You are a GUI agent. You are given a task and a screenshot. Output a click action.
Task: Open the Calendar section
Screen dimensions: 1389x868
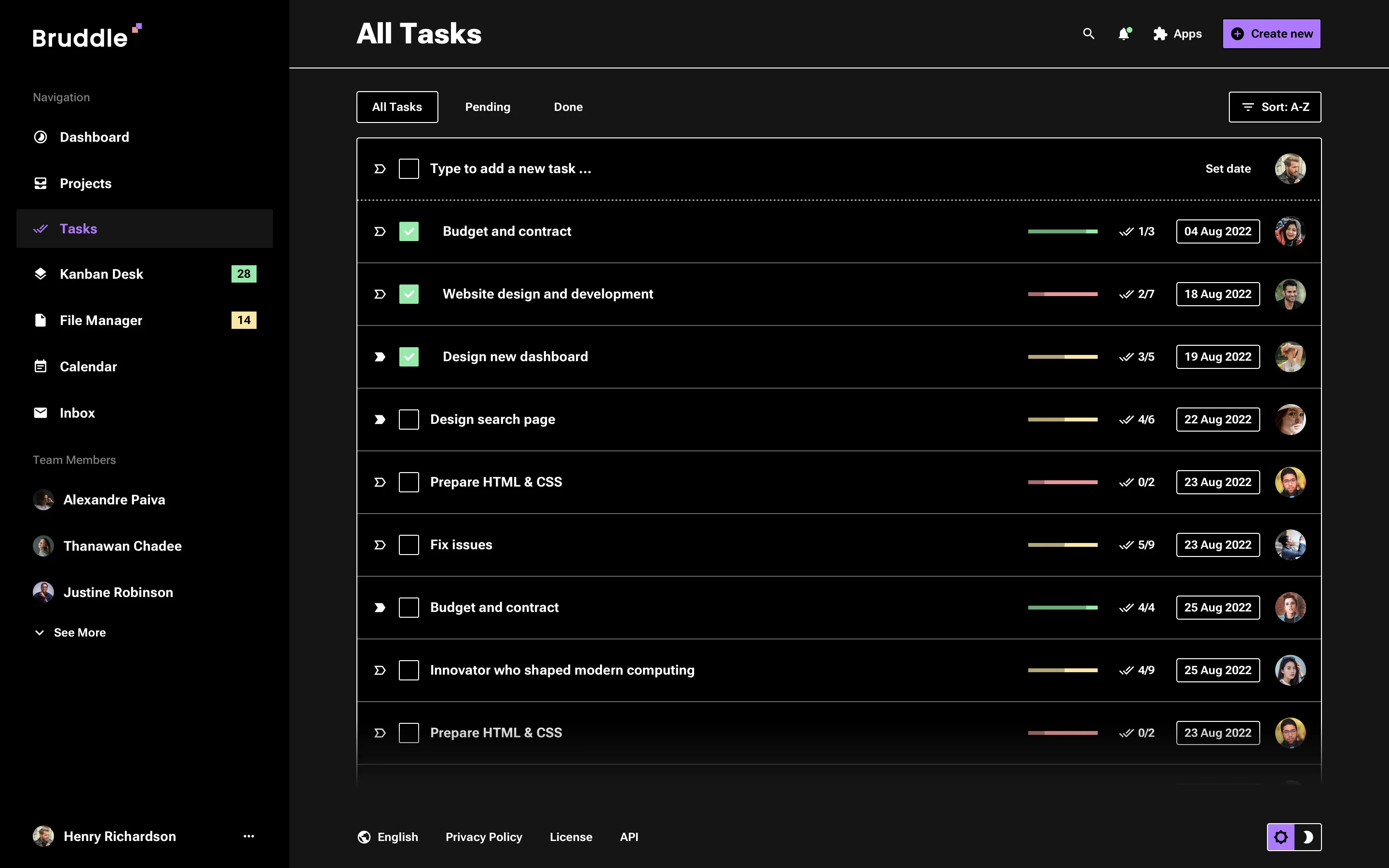point(88,366)
